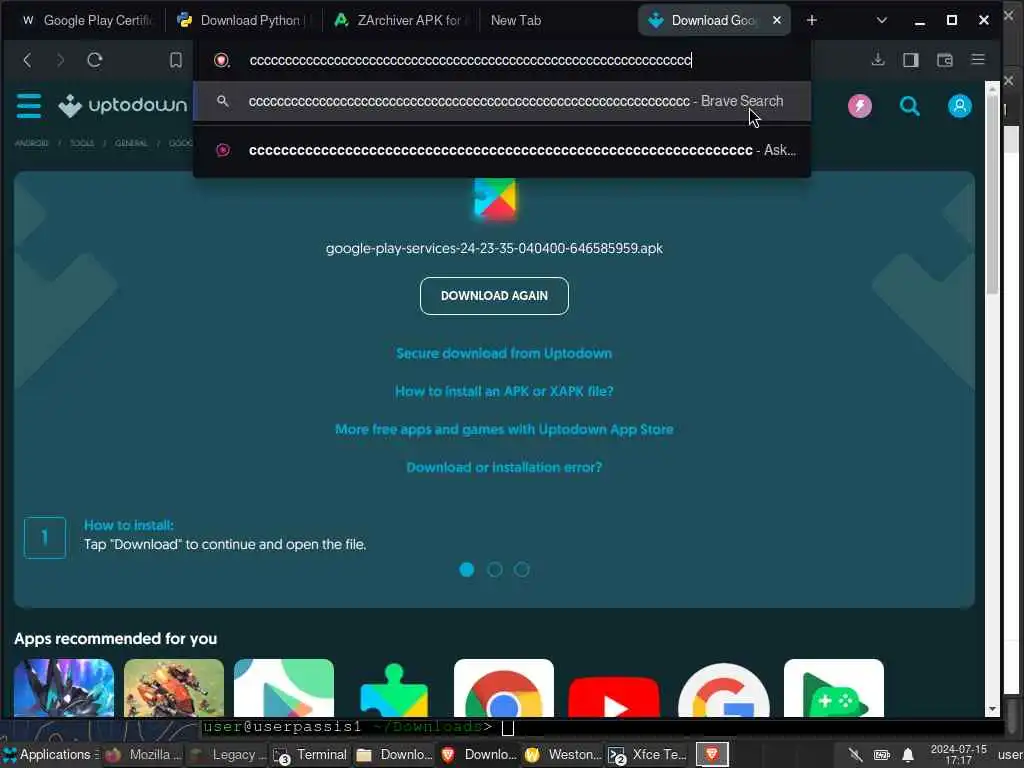Expand the tab search chevron
Screen dimensions: 1024x768
pyautogui.click(x=882, y=20)
